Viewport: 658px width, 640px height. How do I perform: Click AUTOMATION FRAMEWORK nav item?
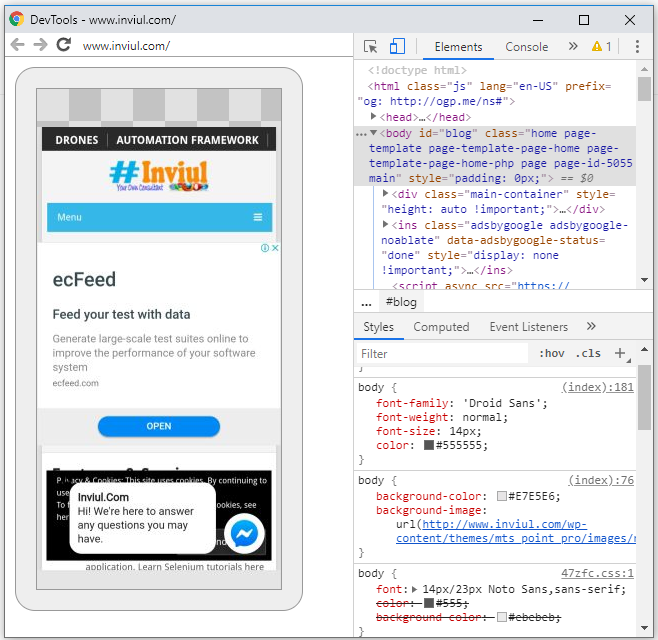pyautogui.click(x=188, y=140)
